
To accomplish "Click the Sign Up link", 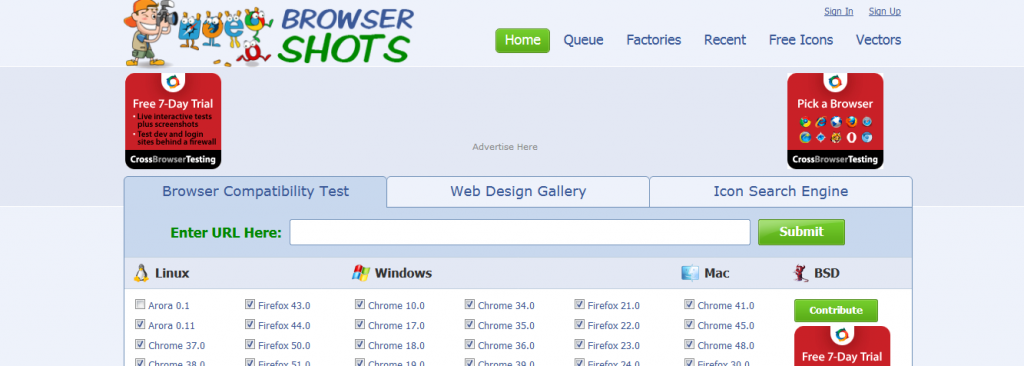I will coord(885,11).
